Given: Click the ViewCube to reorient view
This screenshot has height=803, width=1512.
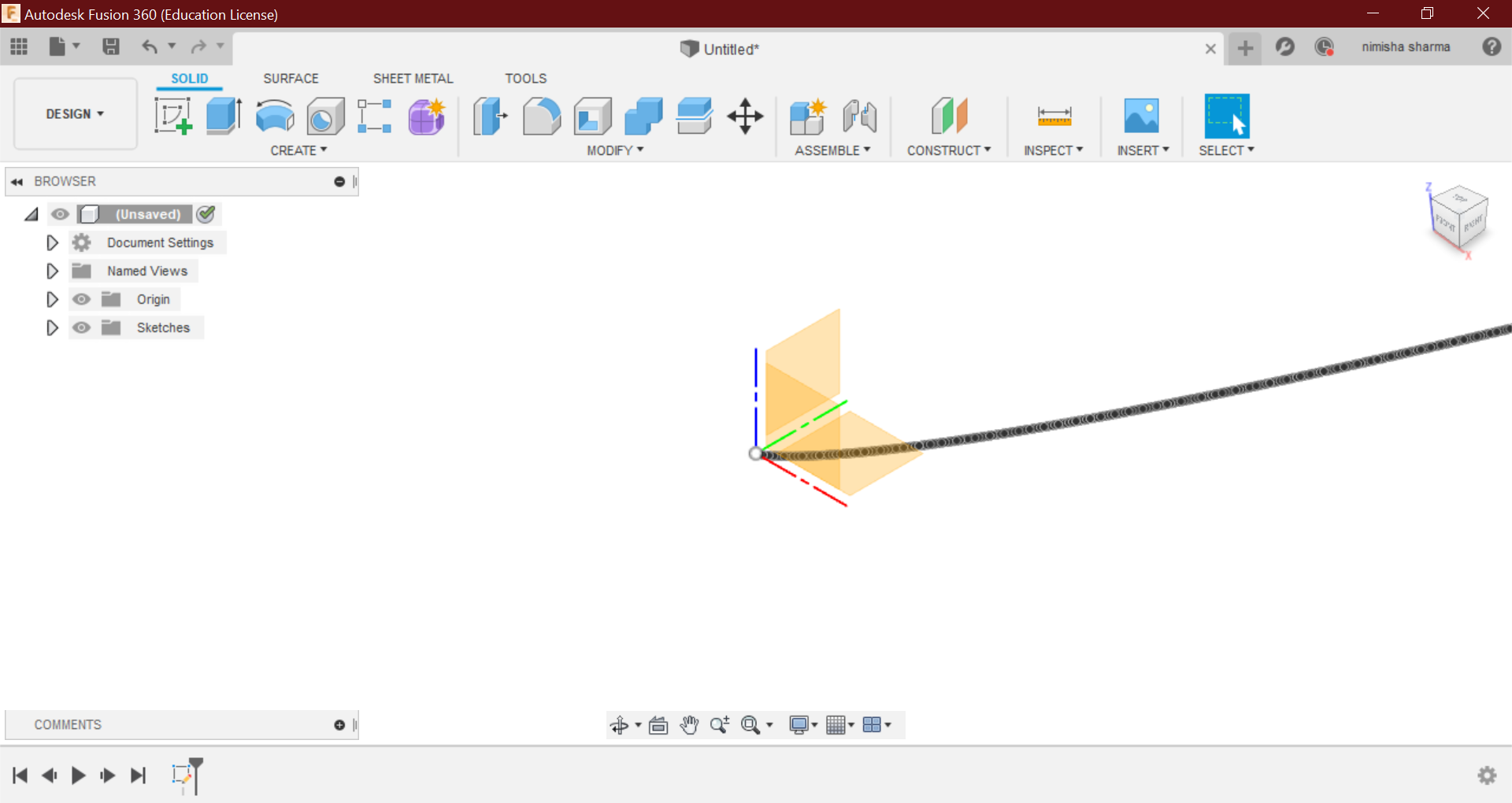Looking at the screenshot, I should click(x=1458, y=218).
